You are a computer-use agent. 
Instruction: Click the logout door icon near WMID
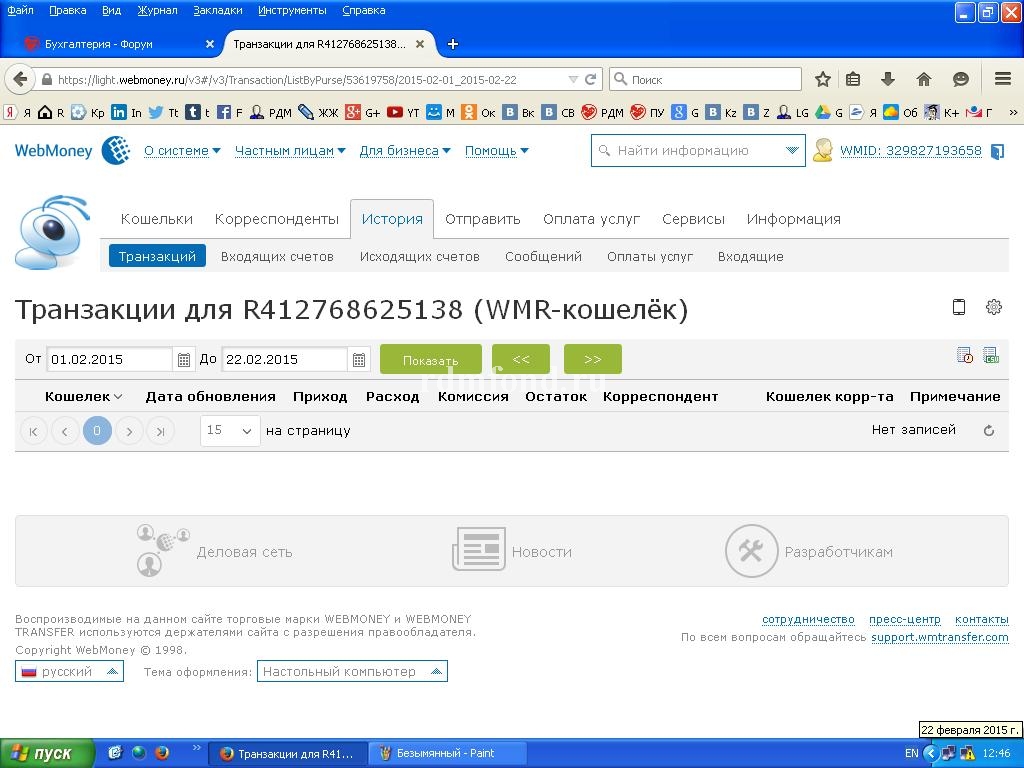click(x=997, y=152)
